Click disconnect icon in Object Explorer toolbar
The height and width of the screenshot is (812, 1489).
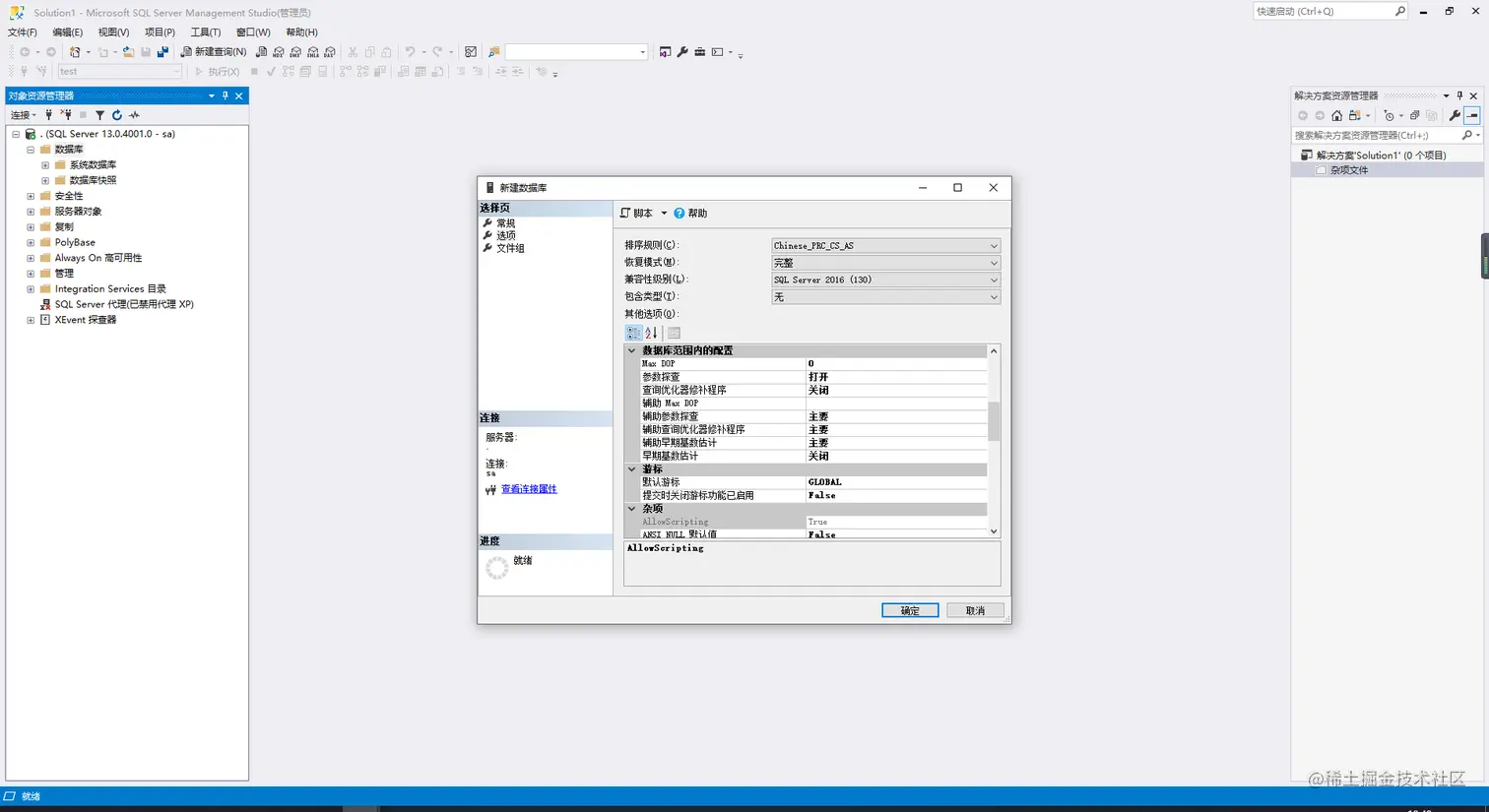click(66, 115)
